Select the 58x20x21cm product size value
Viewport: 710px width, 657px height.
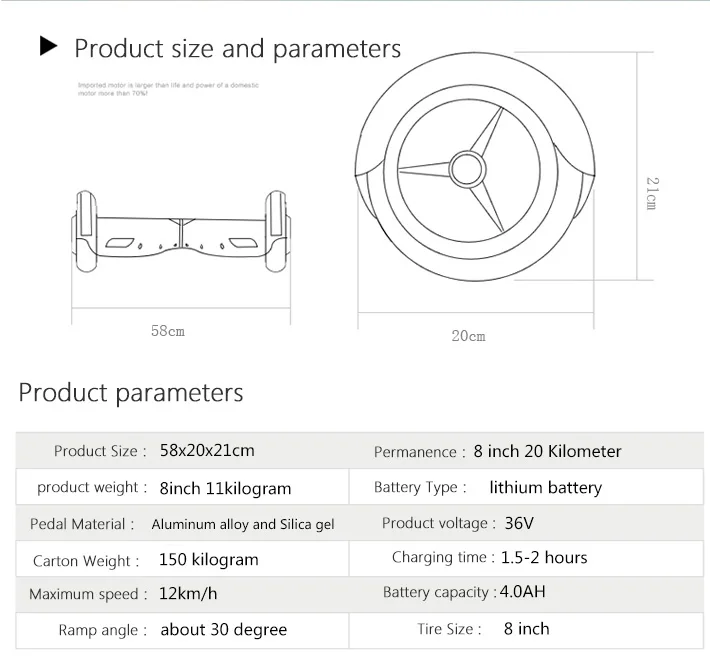click(207, 451)
